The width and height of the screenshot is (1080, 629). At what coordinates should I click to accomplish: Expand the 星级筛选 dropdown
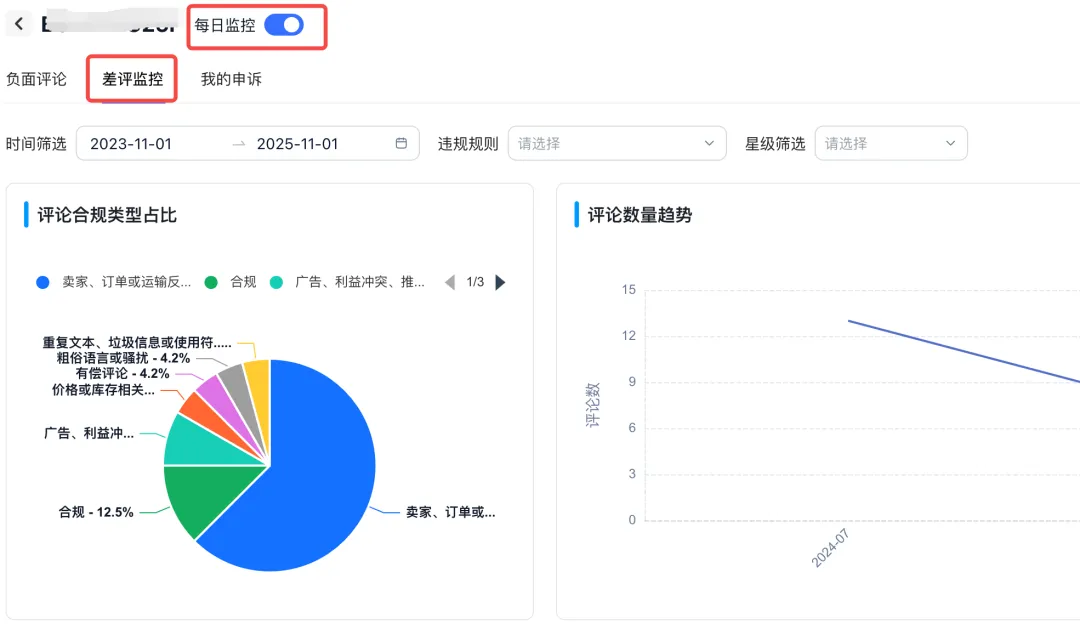pos(891,143)
